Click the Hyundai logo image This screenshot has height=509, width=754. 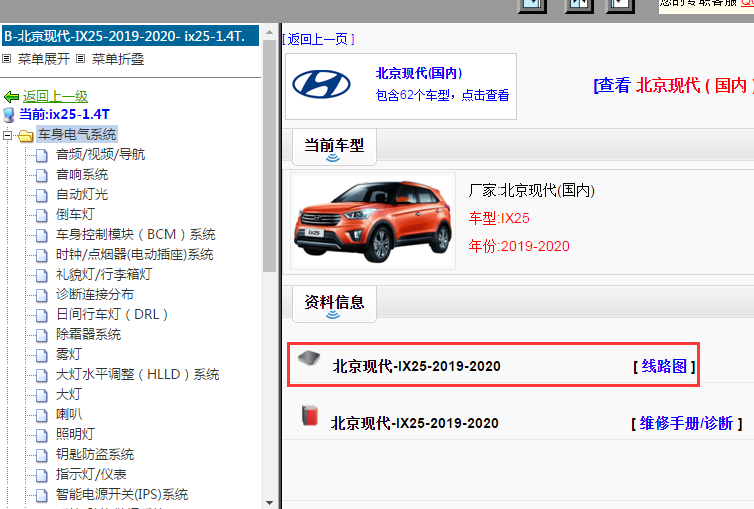point(321,85)
